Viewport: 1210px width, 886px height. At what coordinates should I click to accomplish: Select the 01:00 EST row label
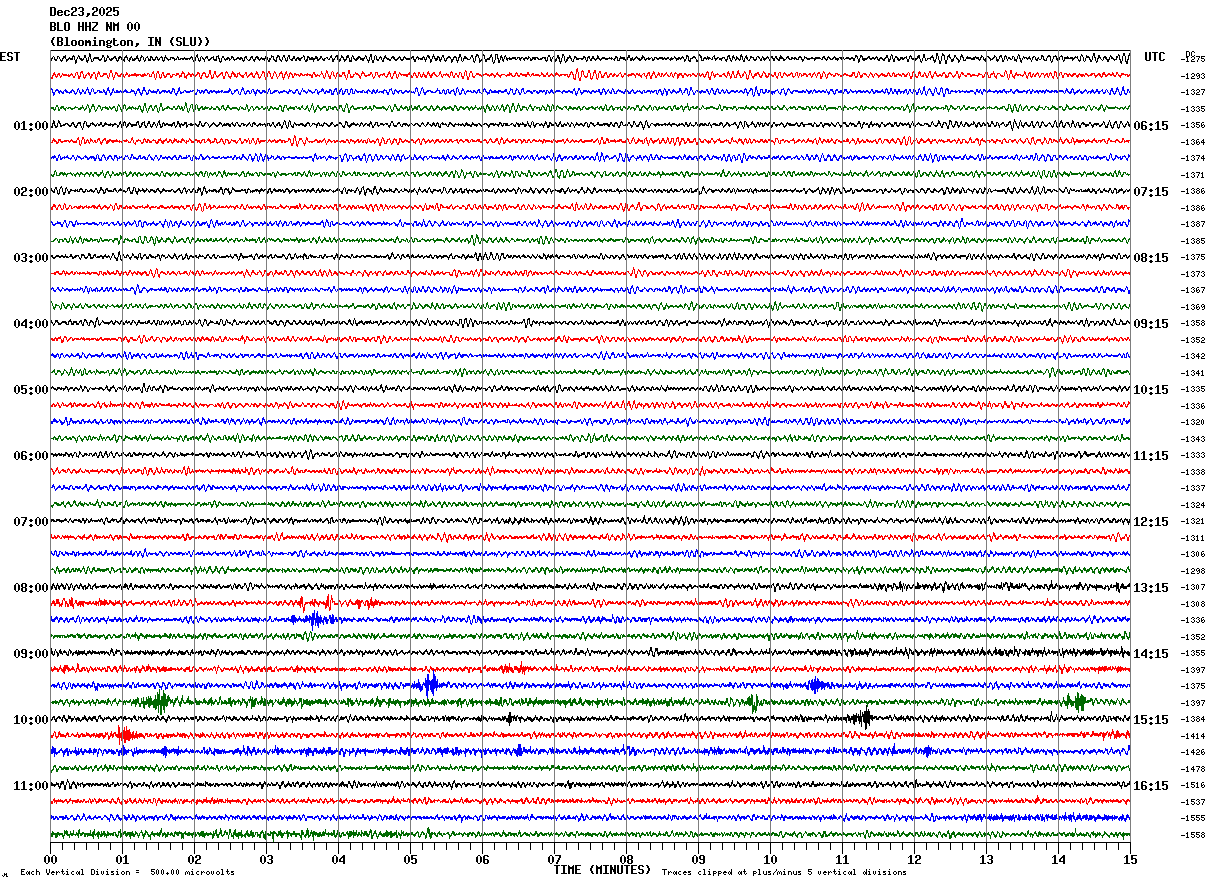click(x=31, y=126)
